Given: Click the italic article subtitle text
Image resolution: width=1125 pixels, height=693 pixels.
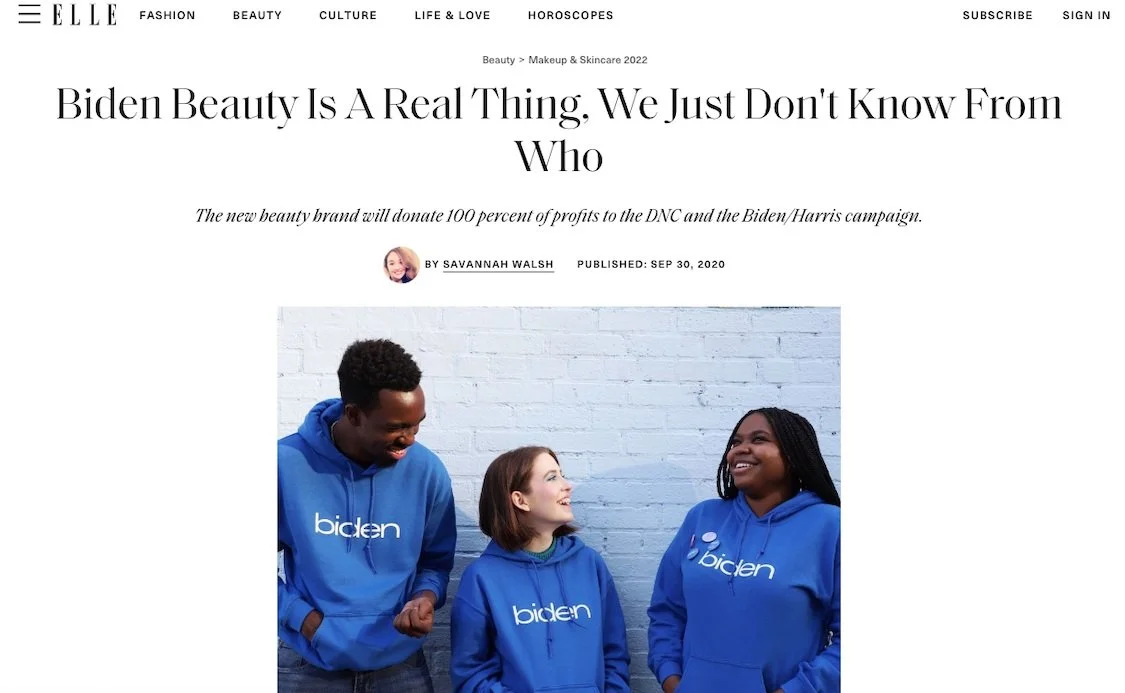Looking at the screenshot, I should (x=559, y=216).
